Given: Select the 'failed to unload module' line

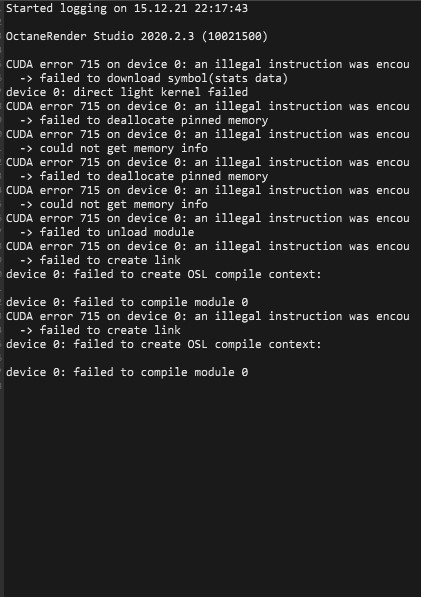Looking at the screenshot, I should [x=107, y=232].
